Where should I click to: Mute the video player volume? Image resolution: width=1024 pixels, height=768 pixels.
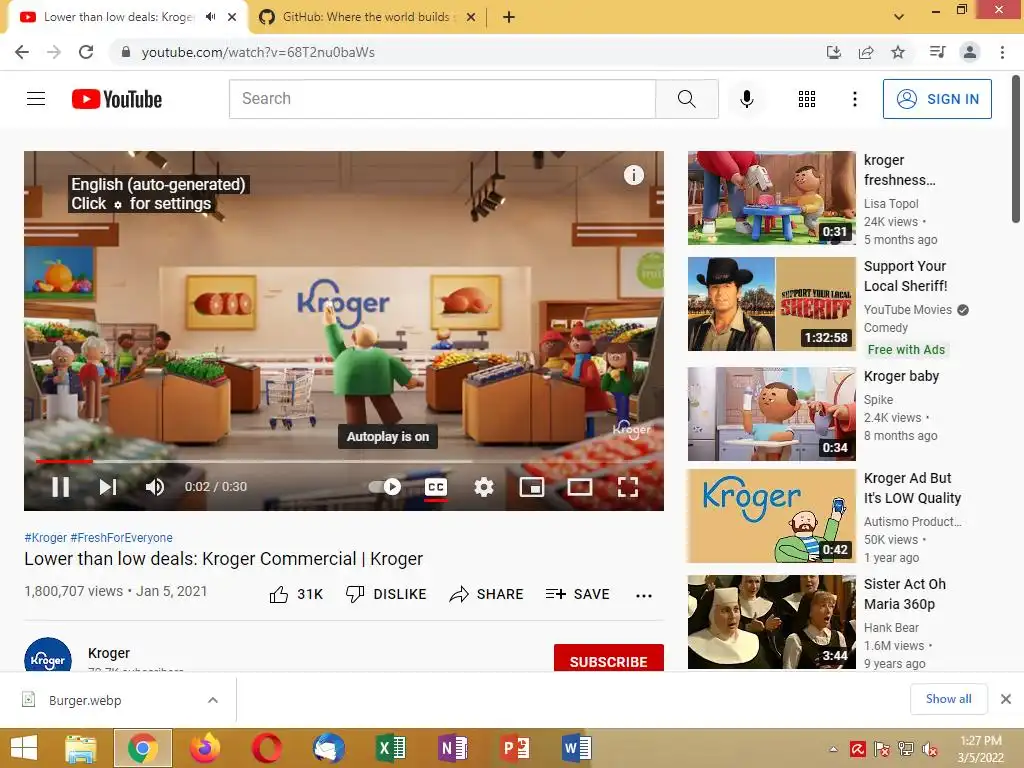(x=155, y=487)
